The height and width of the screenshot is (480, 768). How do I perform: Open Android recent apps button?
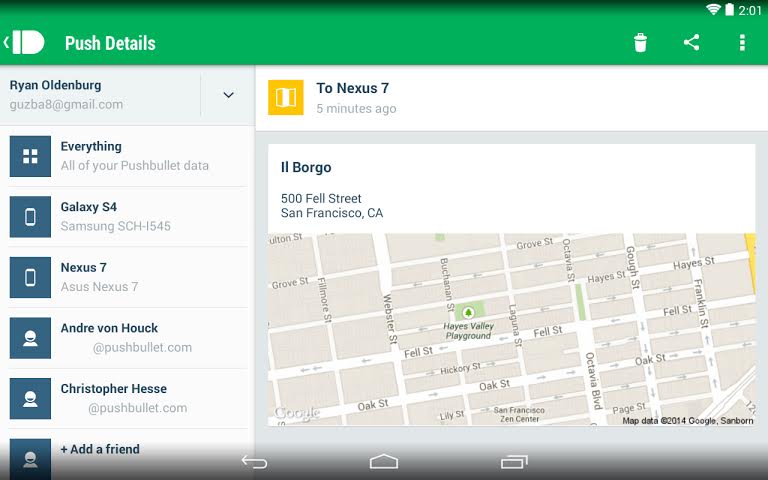click(514, 461)
